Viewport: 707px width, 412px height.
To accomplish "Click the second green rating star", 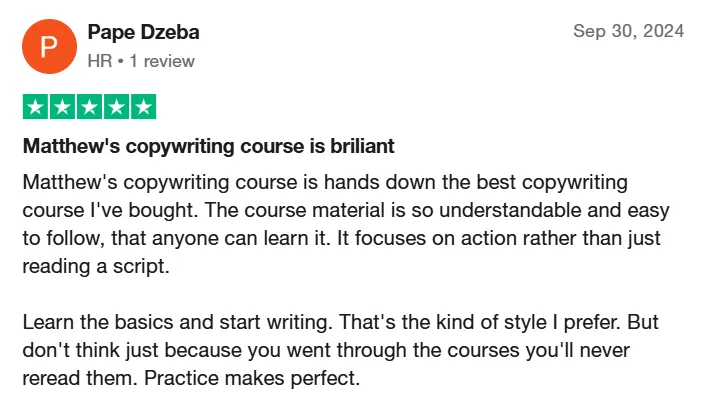I will (63, 107).
